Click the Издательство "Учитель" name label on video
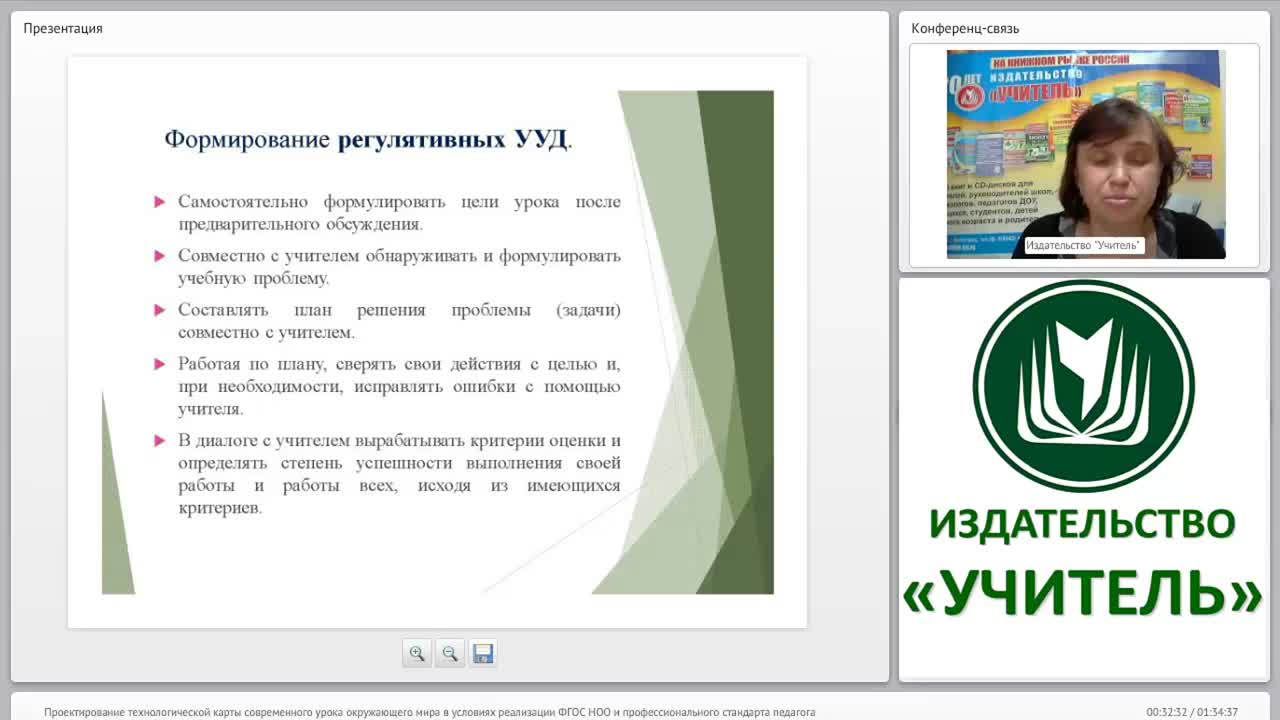The image size is (1280, 720). pos(1085,245)
